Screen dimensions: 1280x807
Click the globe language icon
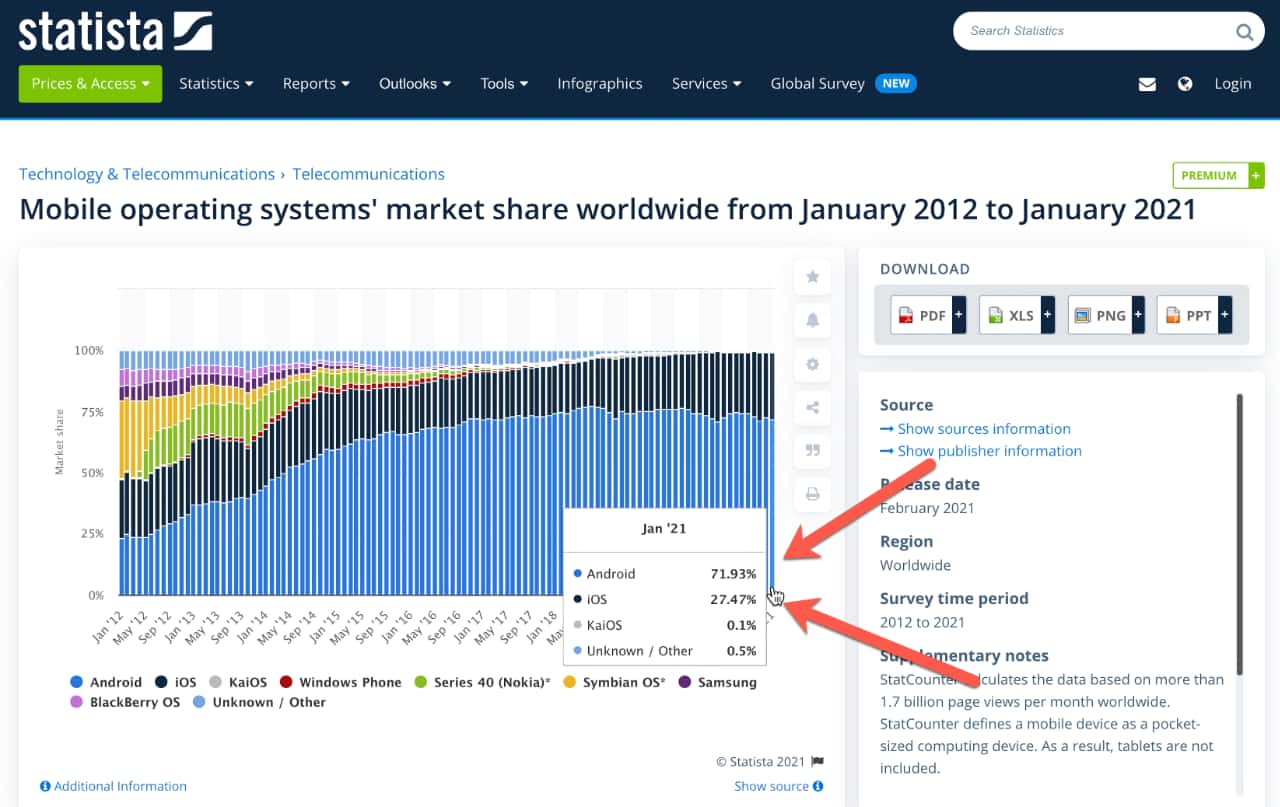pyautogui.click(x=1185, y=84)
